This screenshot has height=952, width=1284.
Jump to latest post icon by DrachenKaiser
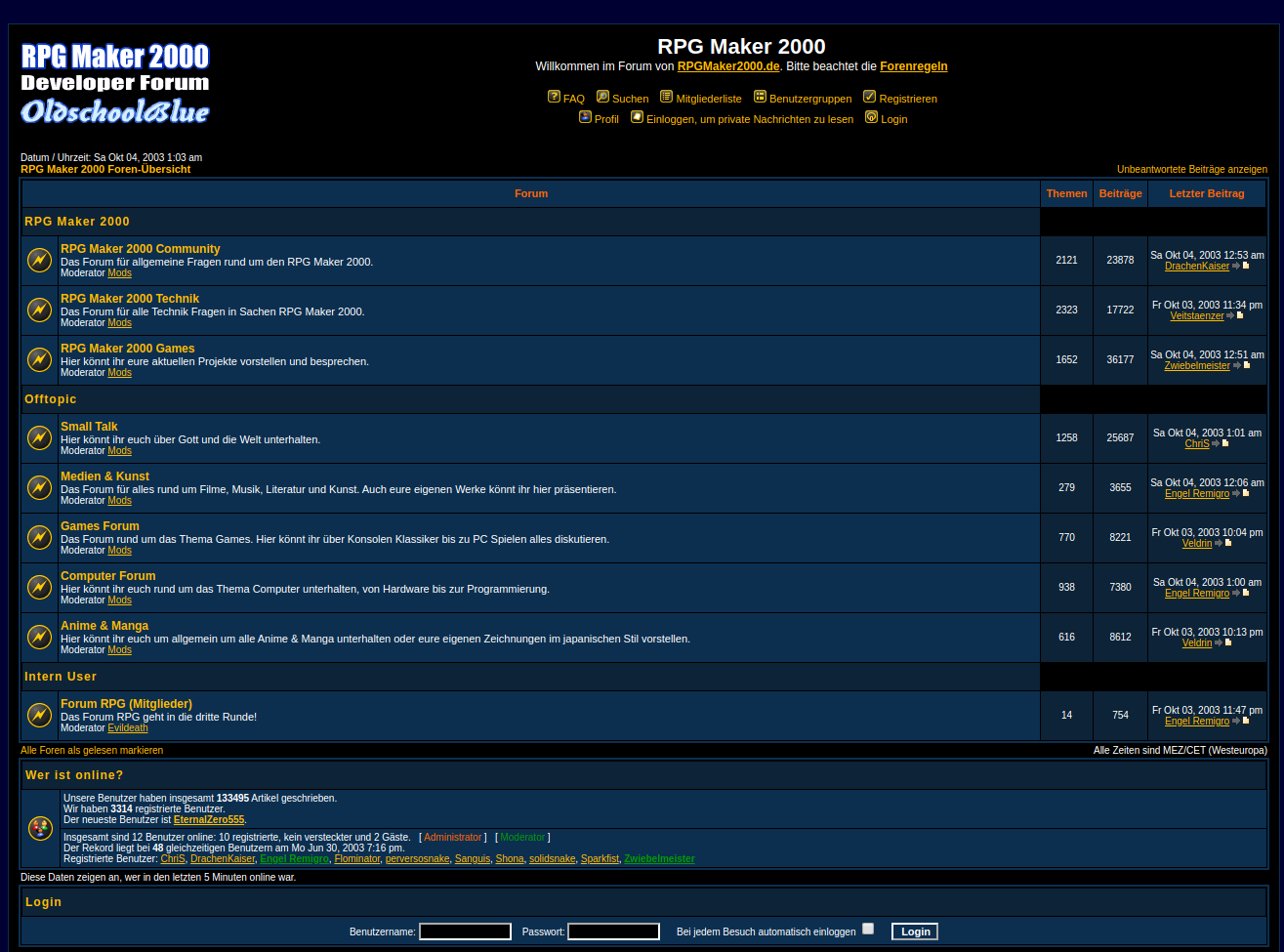click(x=1245, y=266)
